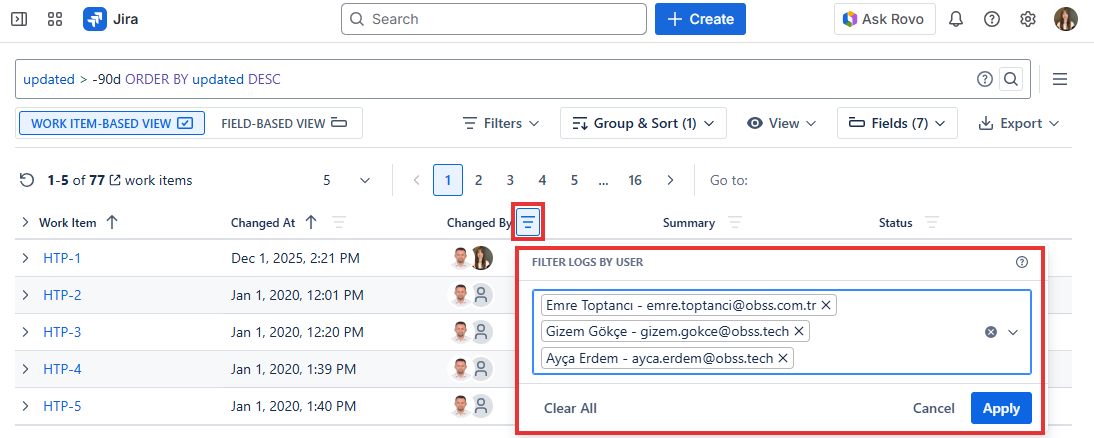The height and width of the screenshot is (438, 1094).
Task: Click the Apply button
Action: tap(1001, 408)
